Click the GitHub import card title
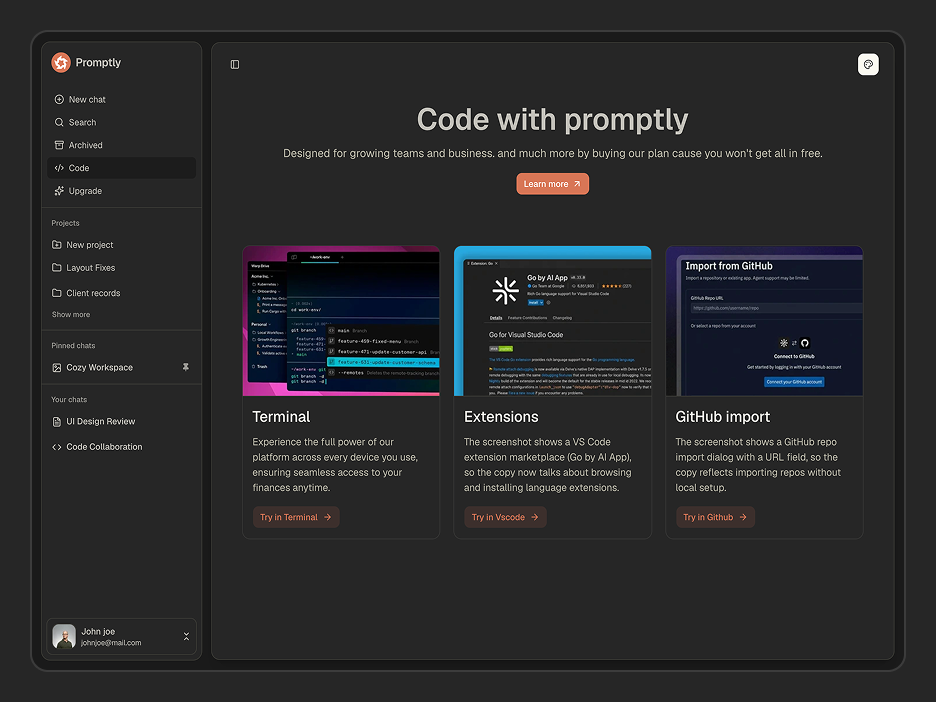936x702 pixels. pos(722,417)
